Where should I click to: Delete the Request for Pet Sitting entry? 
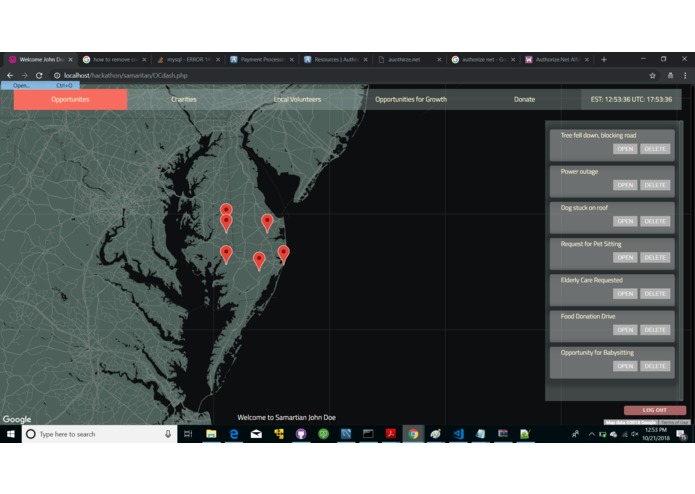coord(655,257)
